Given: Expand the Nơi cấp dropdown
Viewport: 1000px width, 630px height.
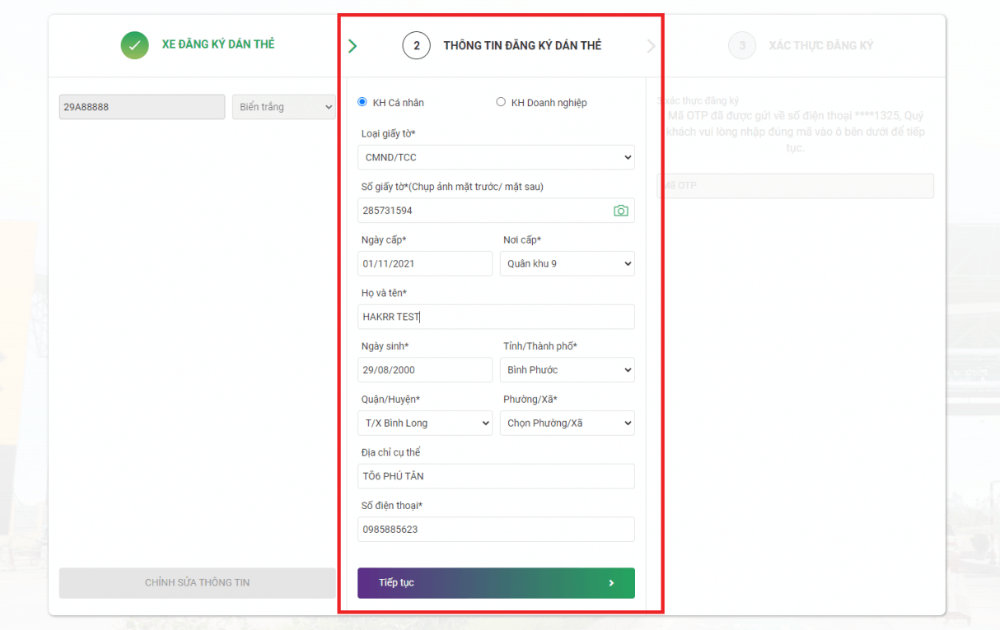Looking at the screenshot, I should 567,264.
